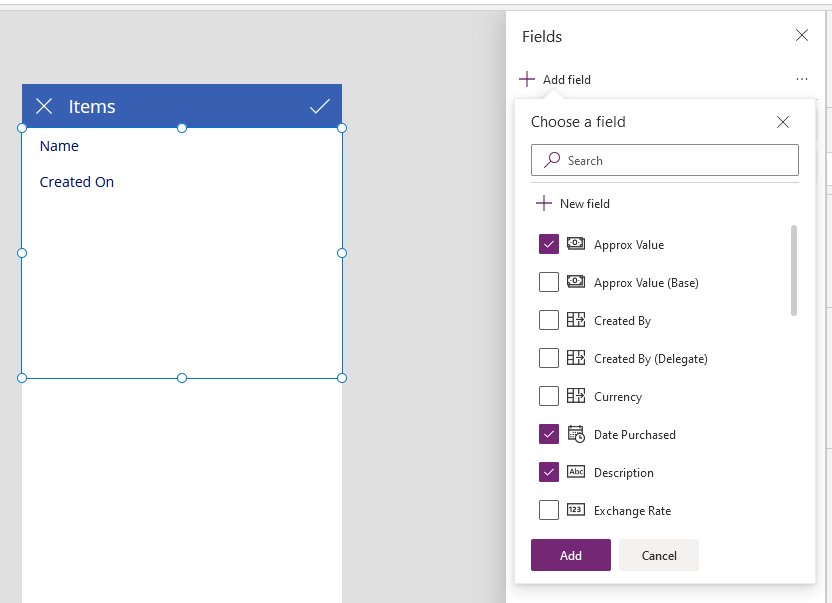Click the checkmark submit icon in Items header
Viewport: 832px width, 603px height.
320,106
